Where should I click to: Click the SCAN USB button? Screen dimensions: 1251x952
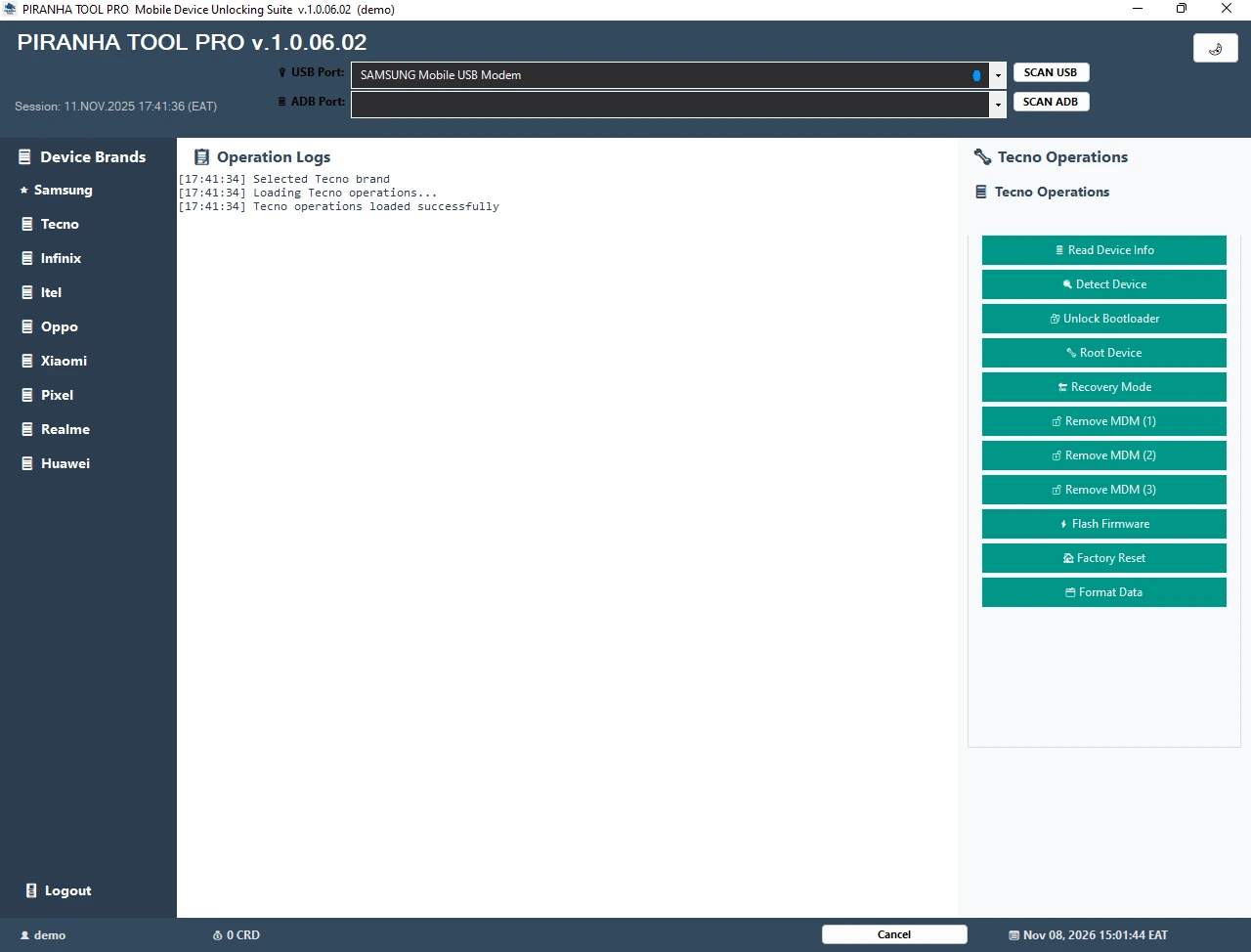tap(1051, 72)
